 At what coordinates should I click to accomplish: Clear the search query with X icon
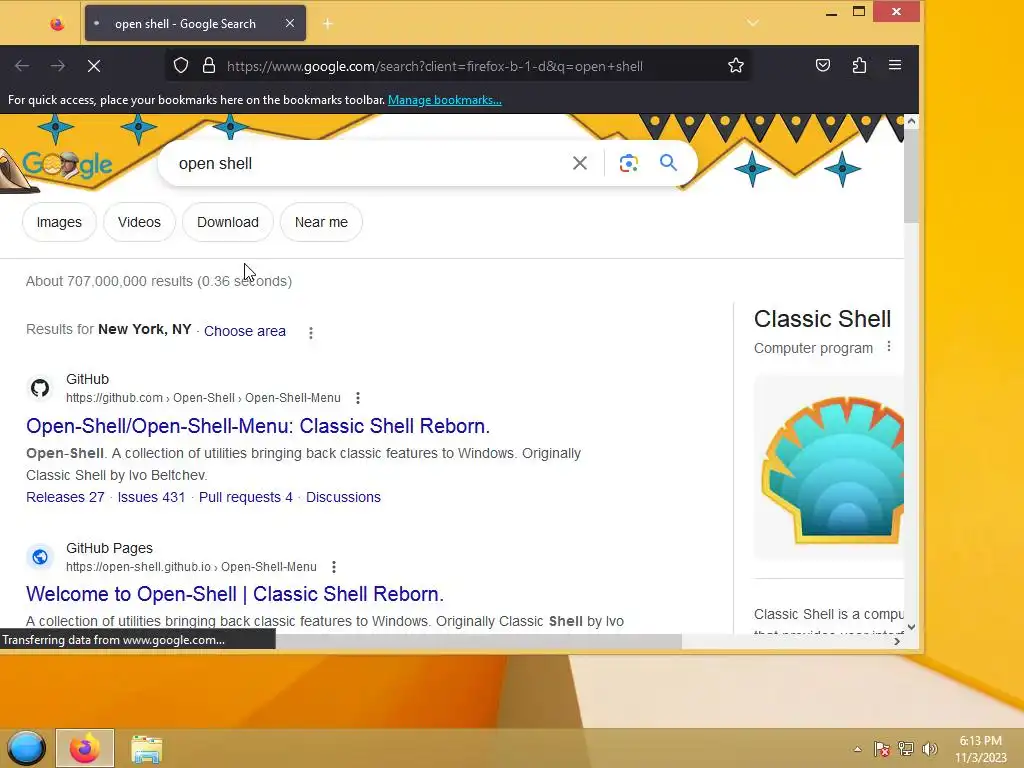point(580,163)
